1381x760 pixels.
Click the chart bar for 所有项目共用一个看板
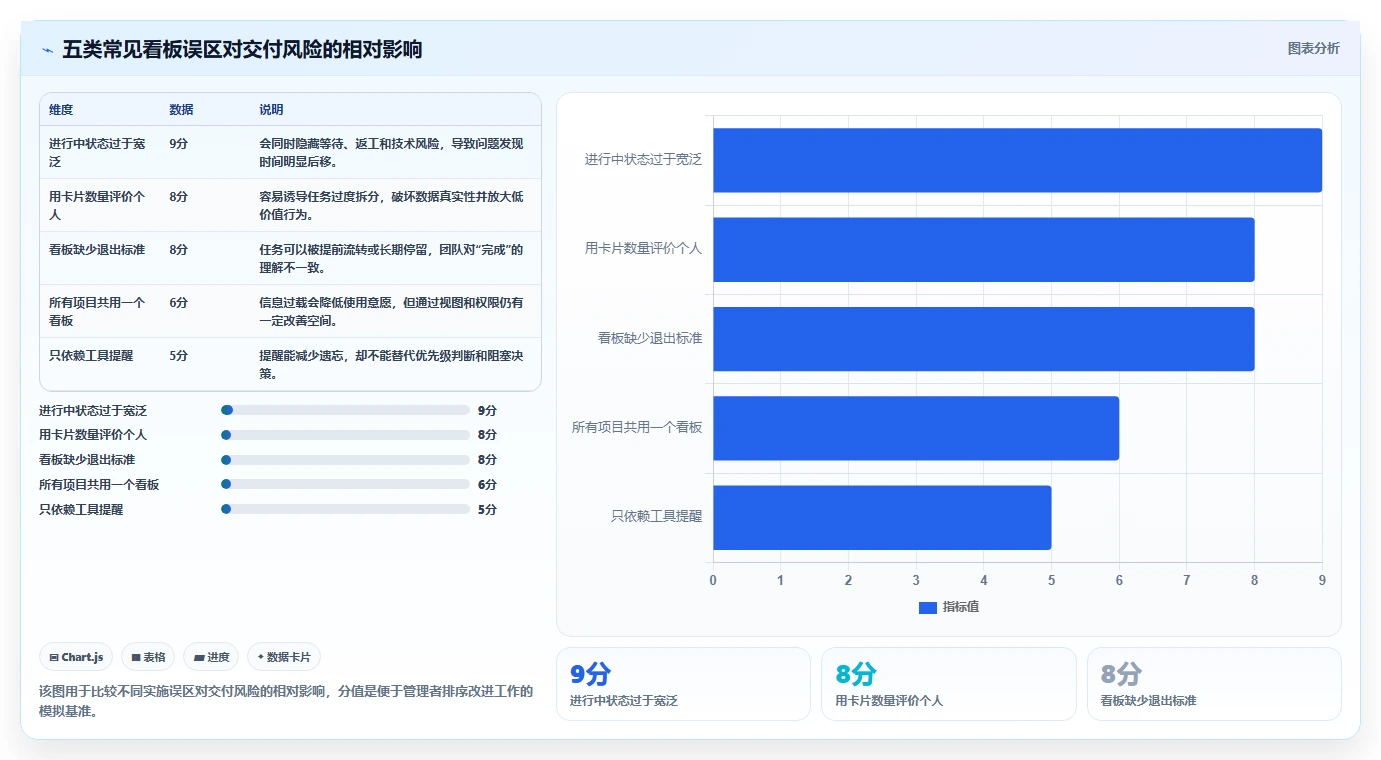pos(916,428)
